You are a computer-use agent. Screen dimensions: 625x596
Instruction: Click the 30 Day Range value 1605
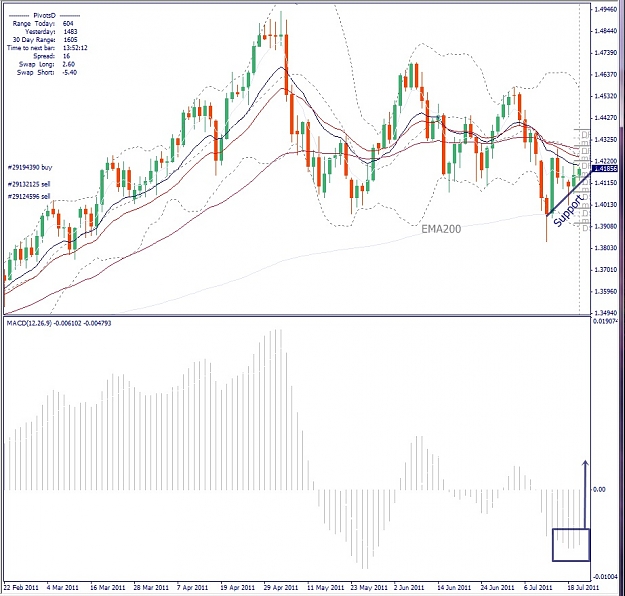click(70, 40)
